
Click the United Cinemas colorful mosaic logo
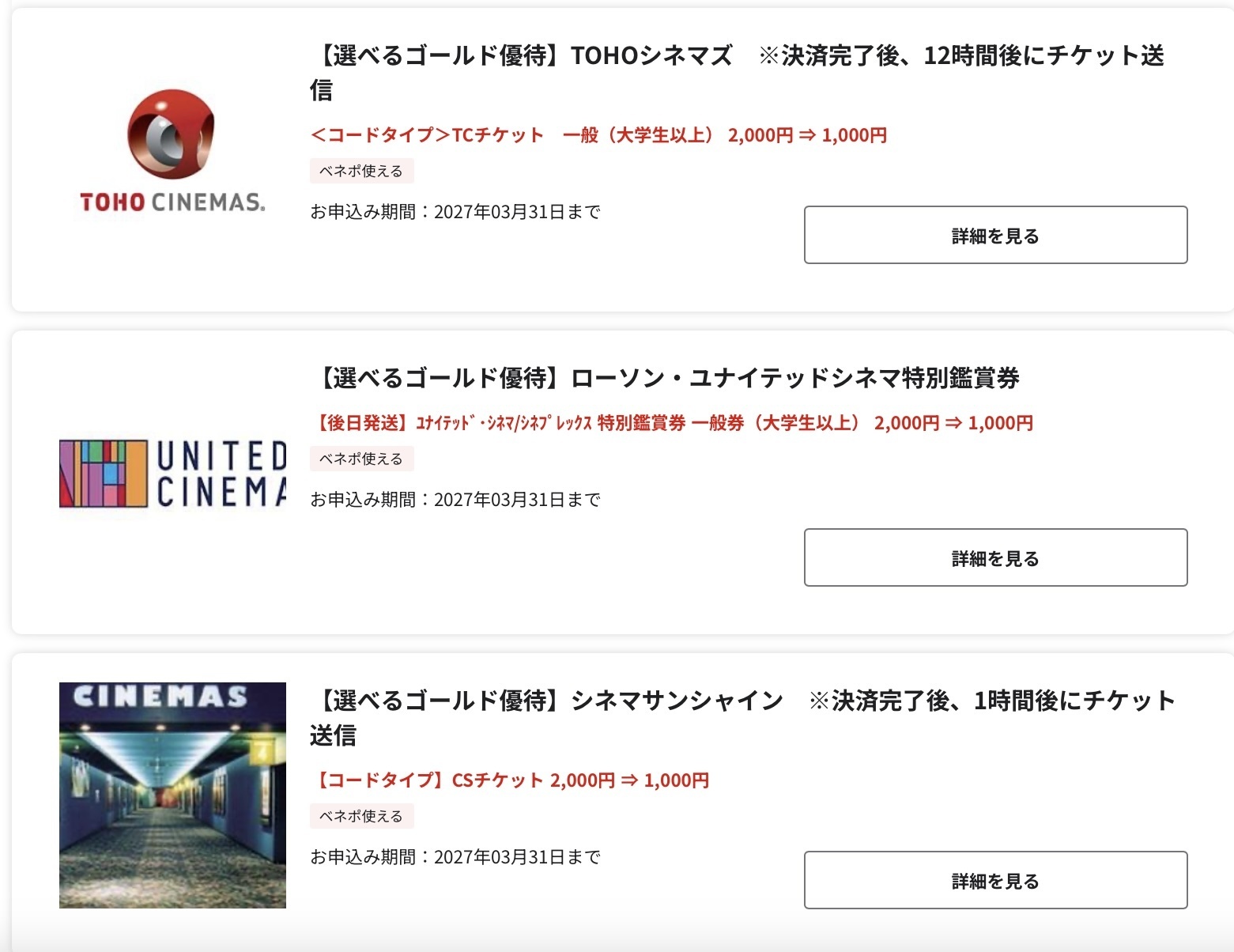tap(104, 474)
